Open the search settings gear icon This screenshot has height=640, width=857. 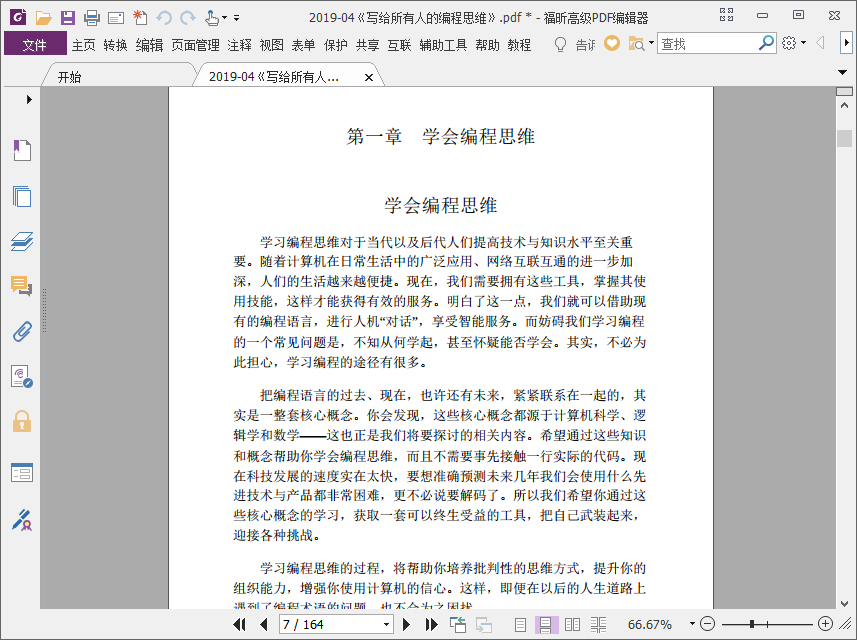click(789, 43)
